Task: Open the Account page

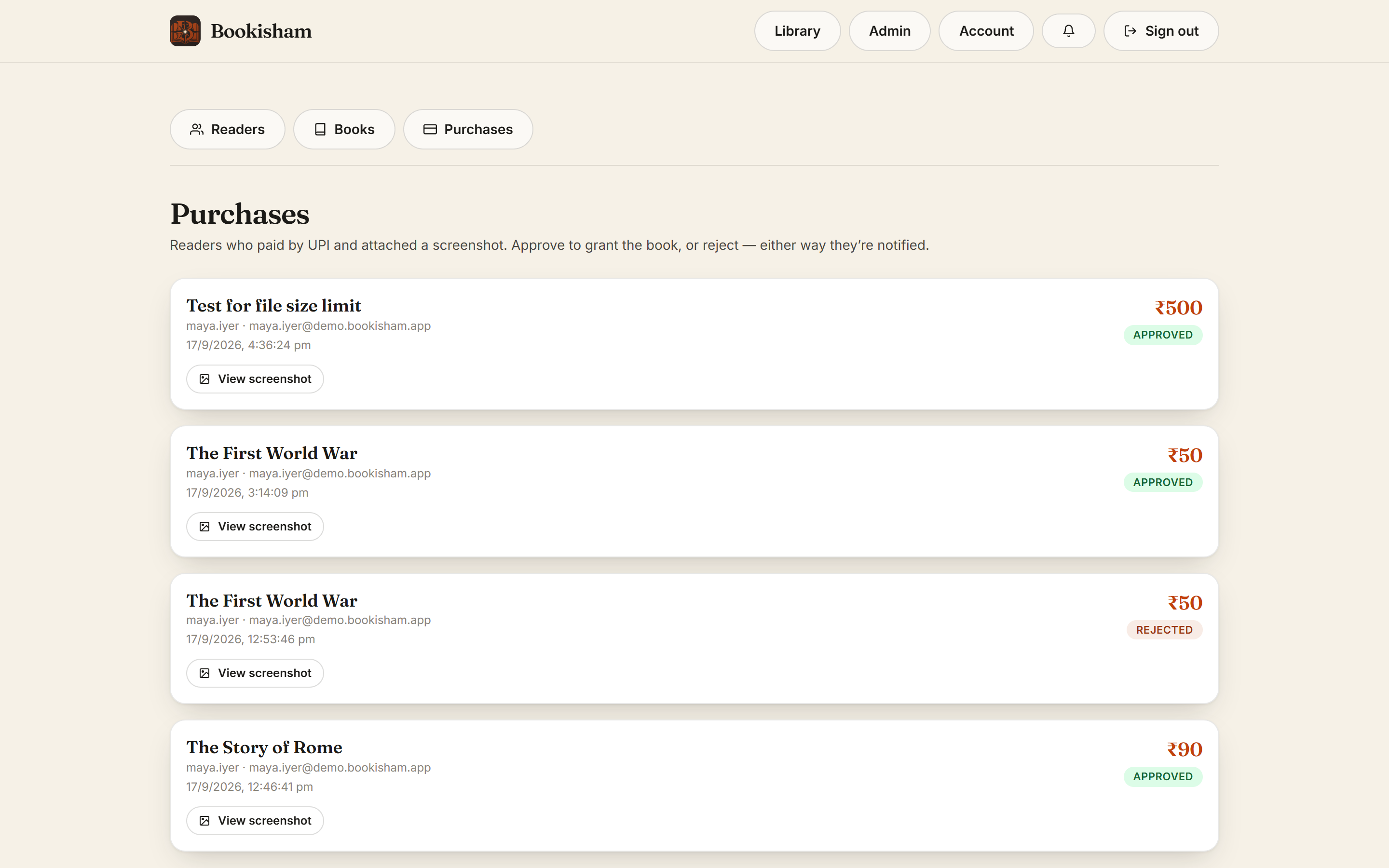Action: tap(986, 31)
